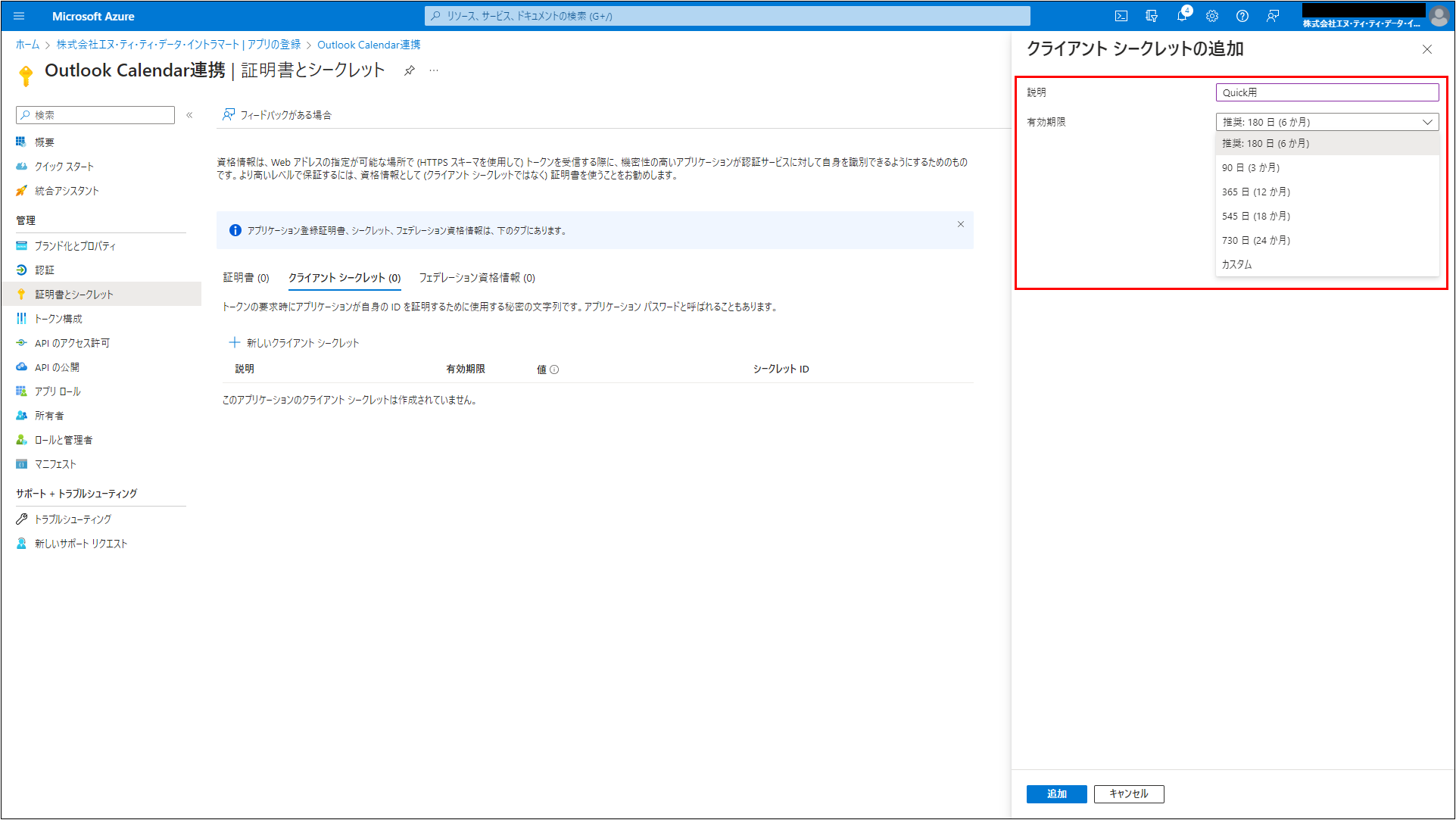Choose 90 日 (3 か月) option
Viewport: 1456px width, 820px height.
[1327, 167]
